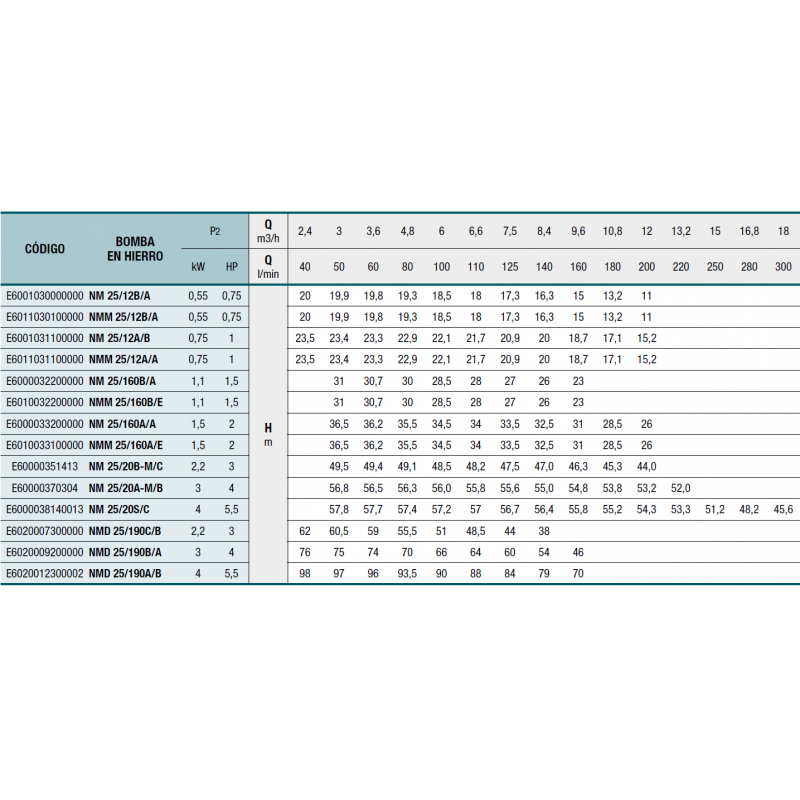Click the H m label cell
800x800 pixels.
point(268,435)
